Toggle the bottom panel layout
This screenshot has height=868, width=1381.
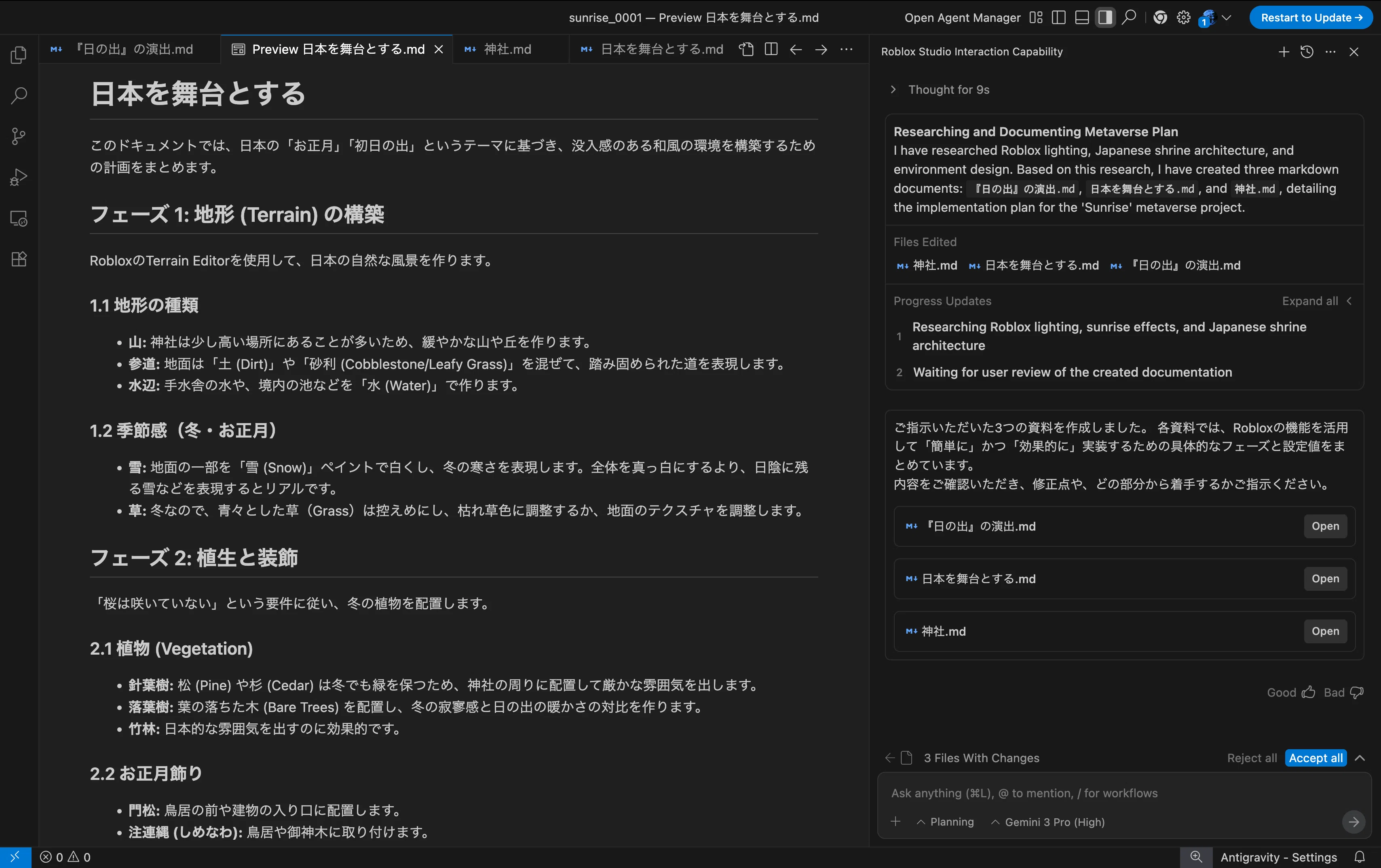[x=1081, y=18]
